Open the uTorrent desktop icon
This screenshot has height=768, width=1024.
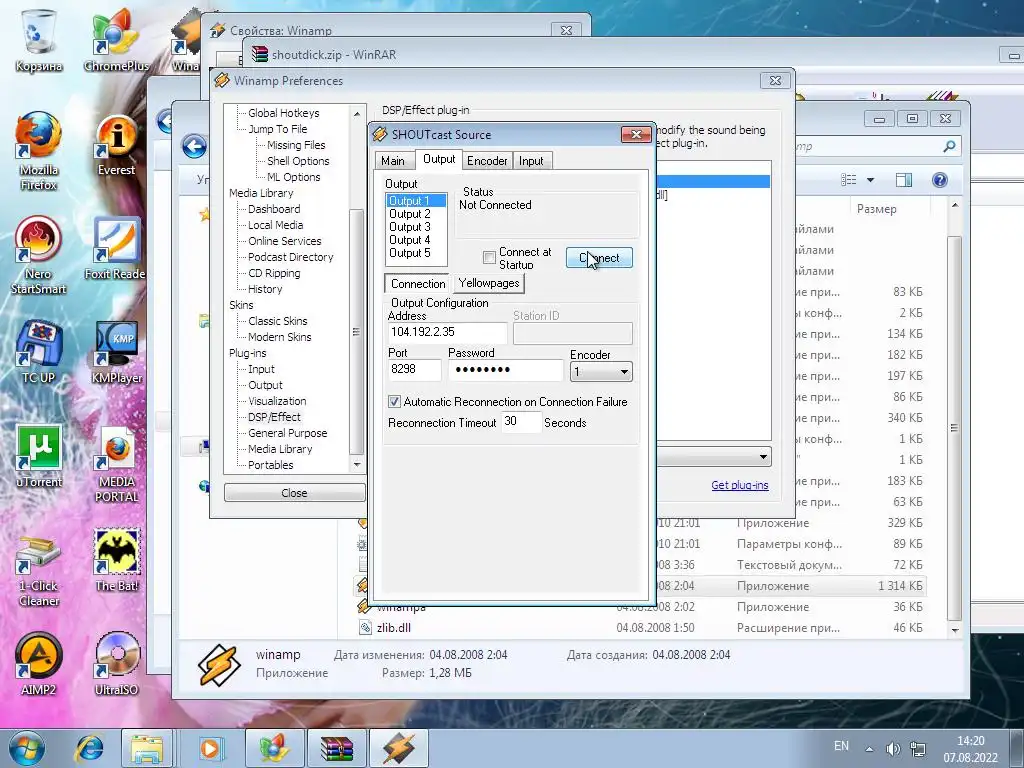(39, 456)
